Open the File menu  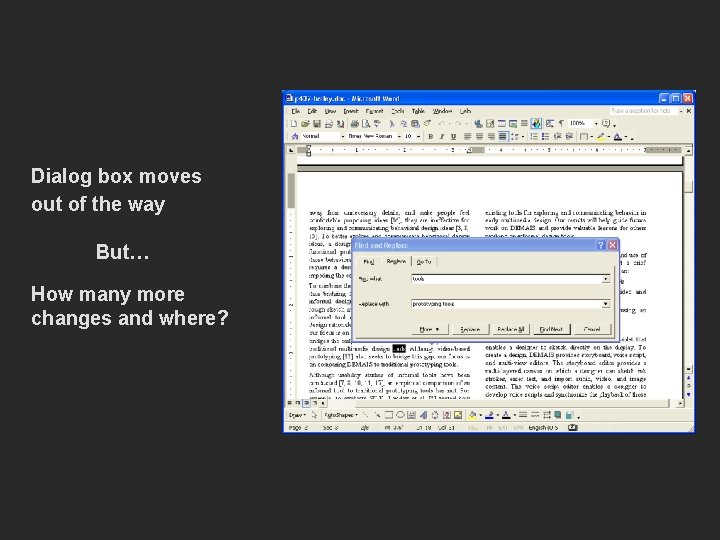pyautogui.click(x=295, y=111)
